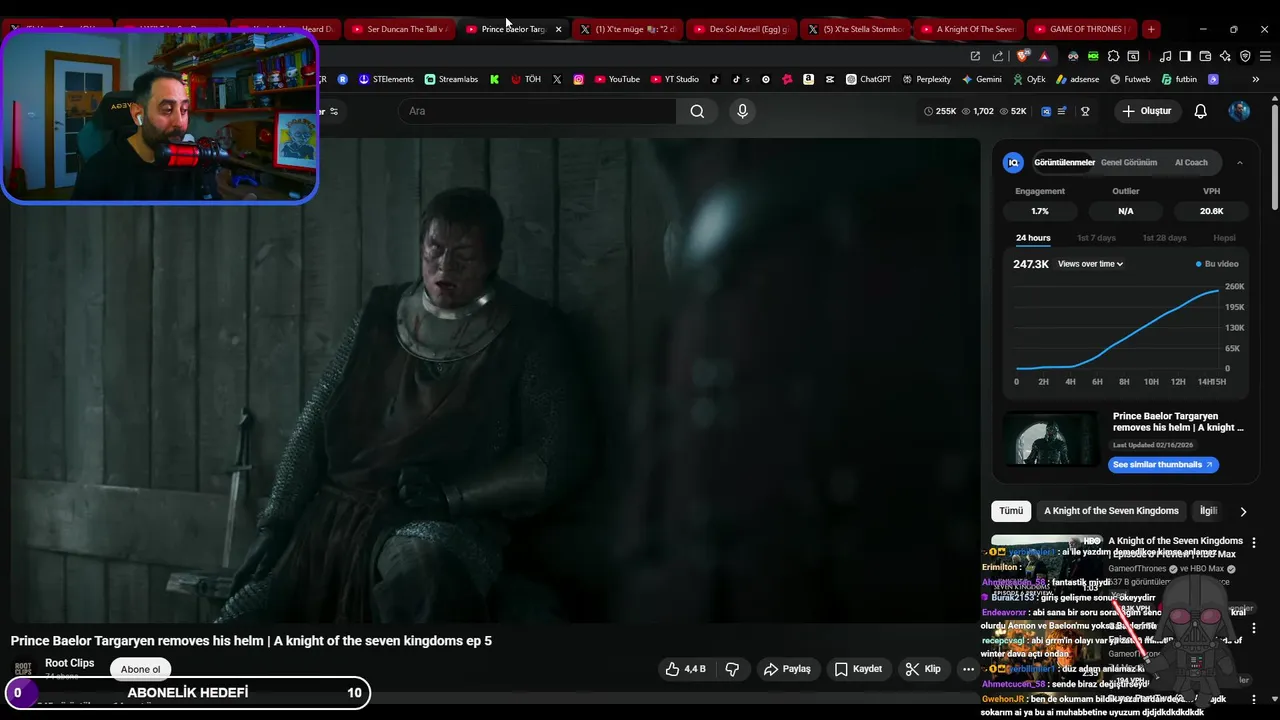Switch to AI Coach tab

[1191, 162]
